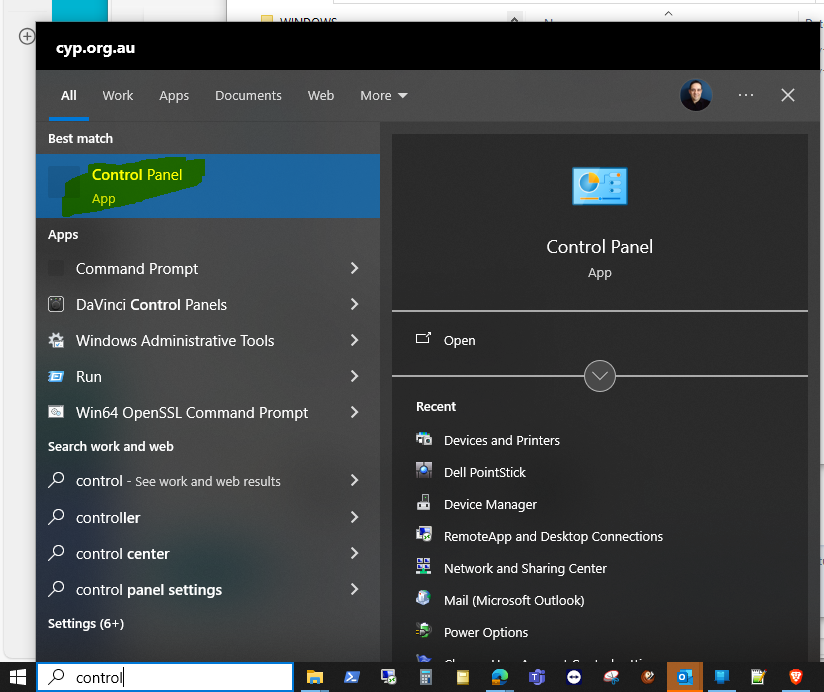Click the Power Options icon
This screenshot has width=824, height=692.
pyautogui.click(x=424, y=630)
